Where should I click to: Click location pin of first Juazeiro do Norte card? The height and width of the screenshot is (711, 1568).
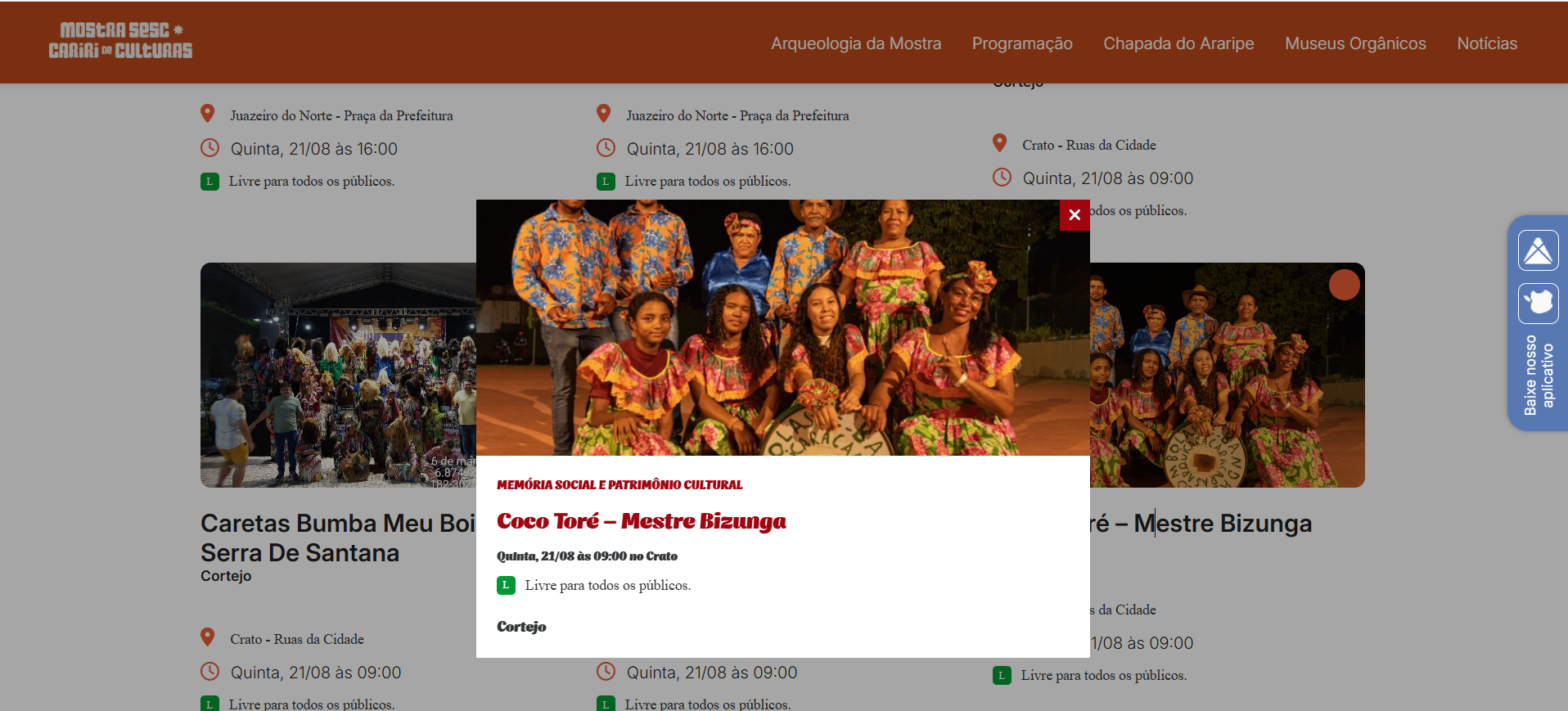click(208, 114)
